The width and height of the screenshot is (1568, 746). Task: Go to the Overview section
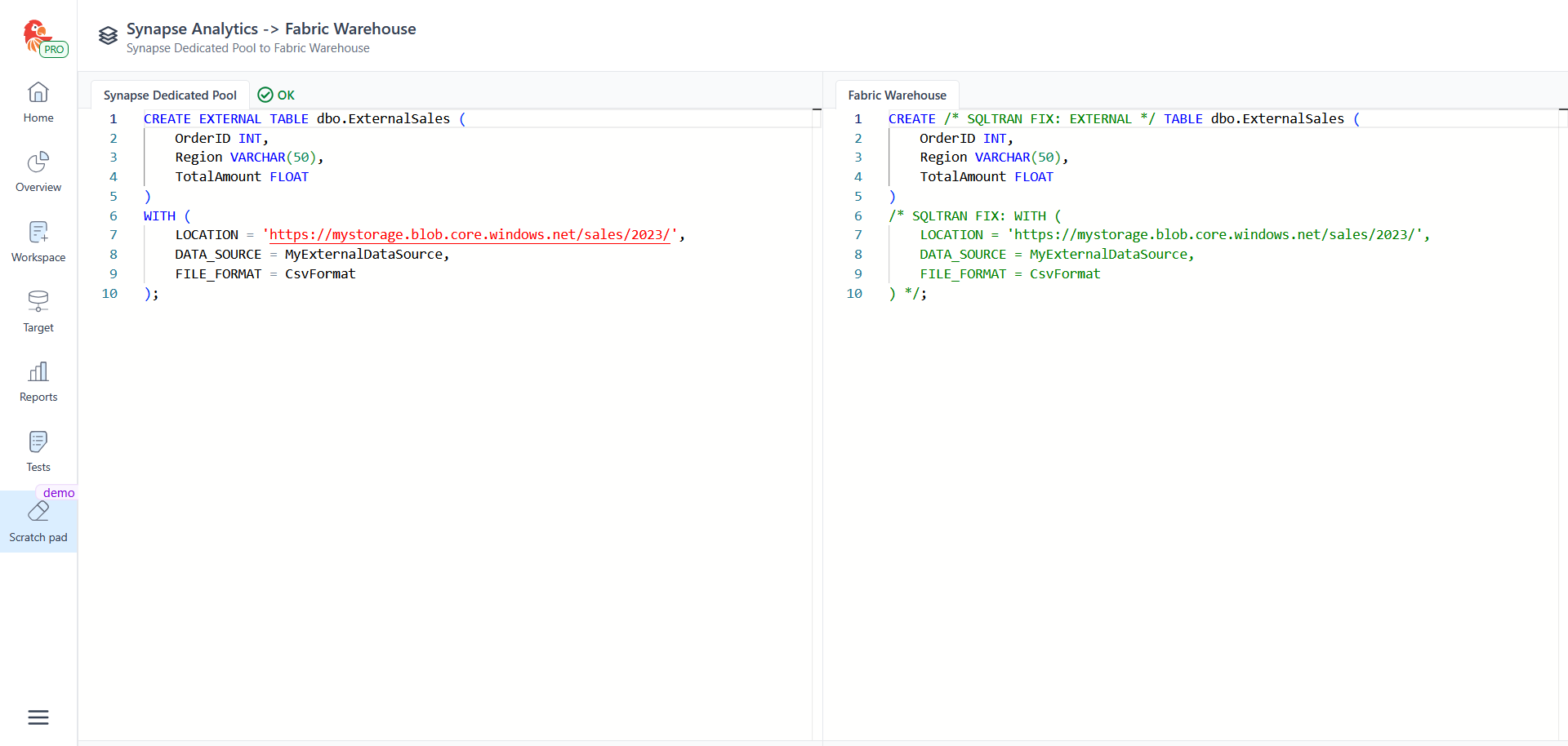[x=38, y=172]
